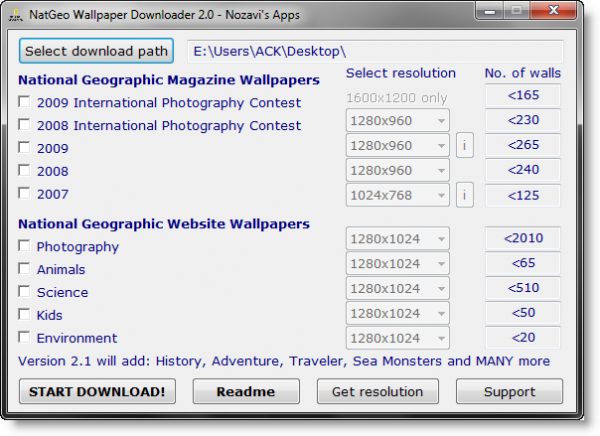This screenshot has width=600, height=436.
Task: Open the Photography resolution dropdown
Action: [x=398, y=239]
